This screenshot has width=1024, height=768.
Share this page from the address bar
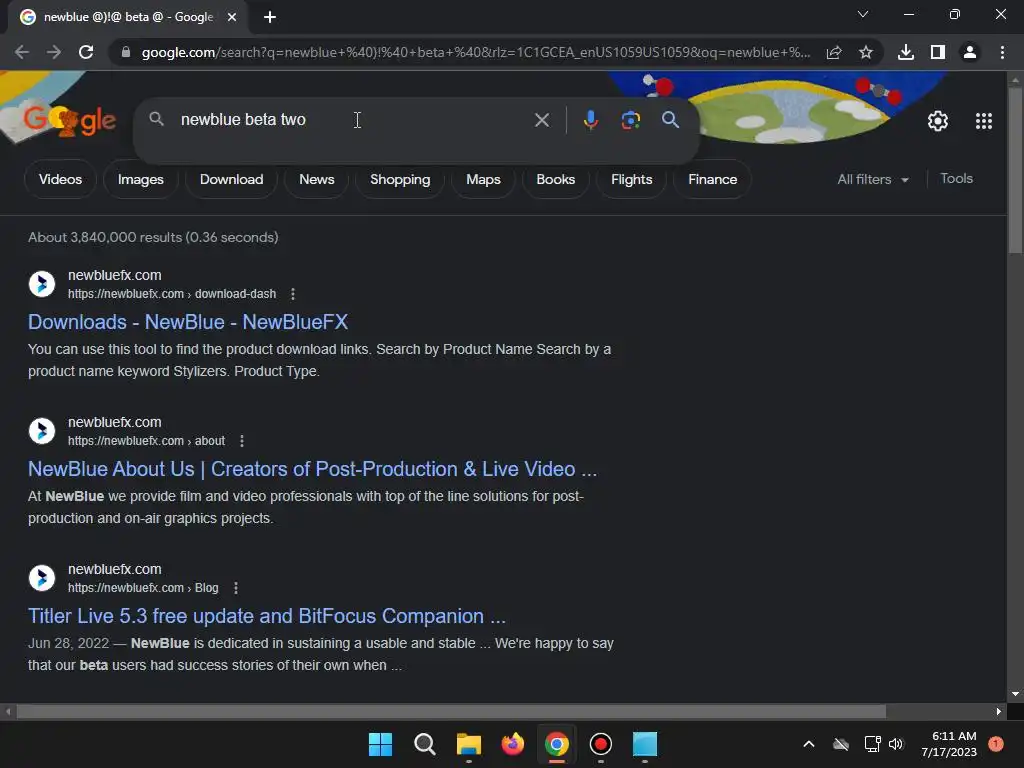834,52
